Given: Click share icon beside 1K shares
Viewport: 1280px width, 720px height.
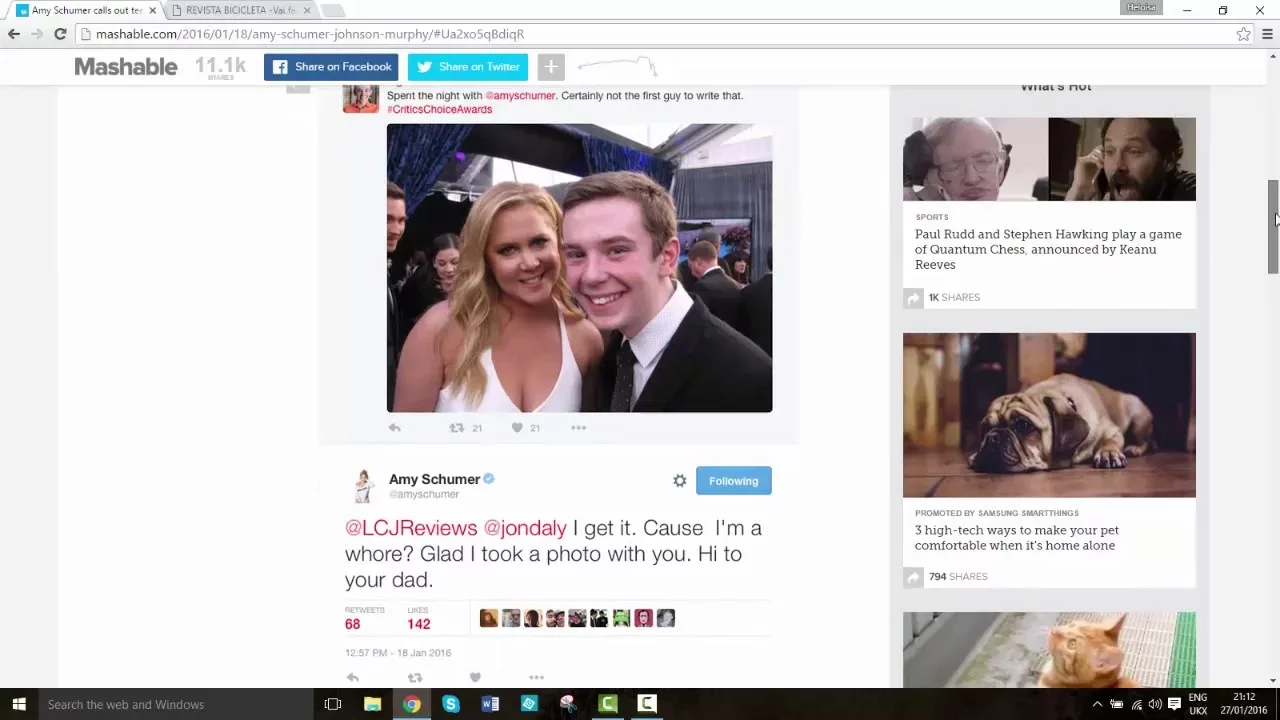Looking at the screenshot, I should pyautogui.click(x=913, y=298).
